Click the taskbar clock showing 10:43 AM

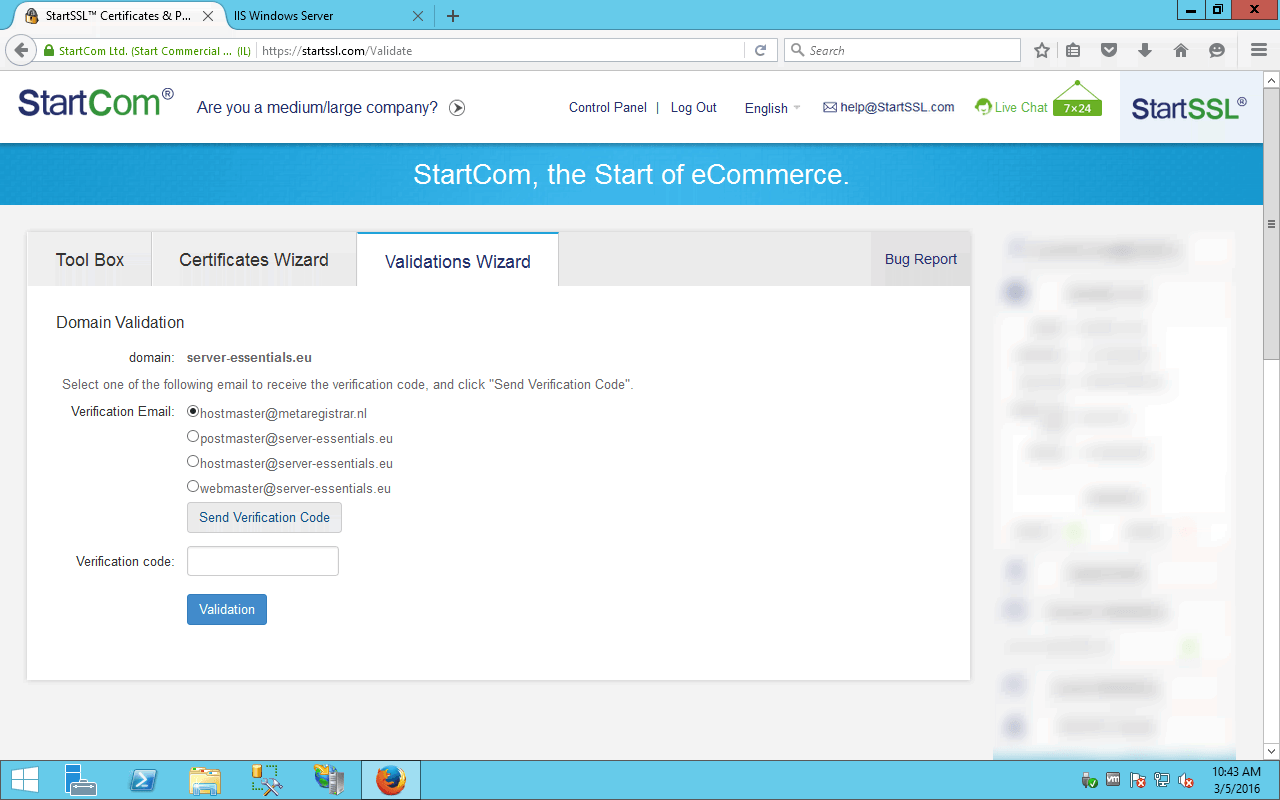pyautogui.click(x=1236, y=780)
